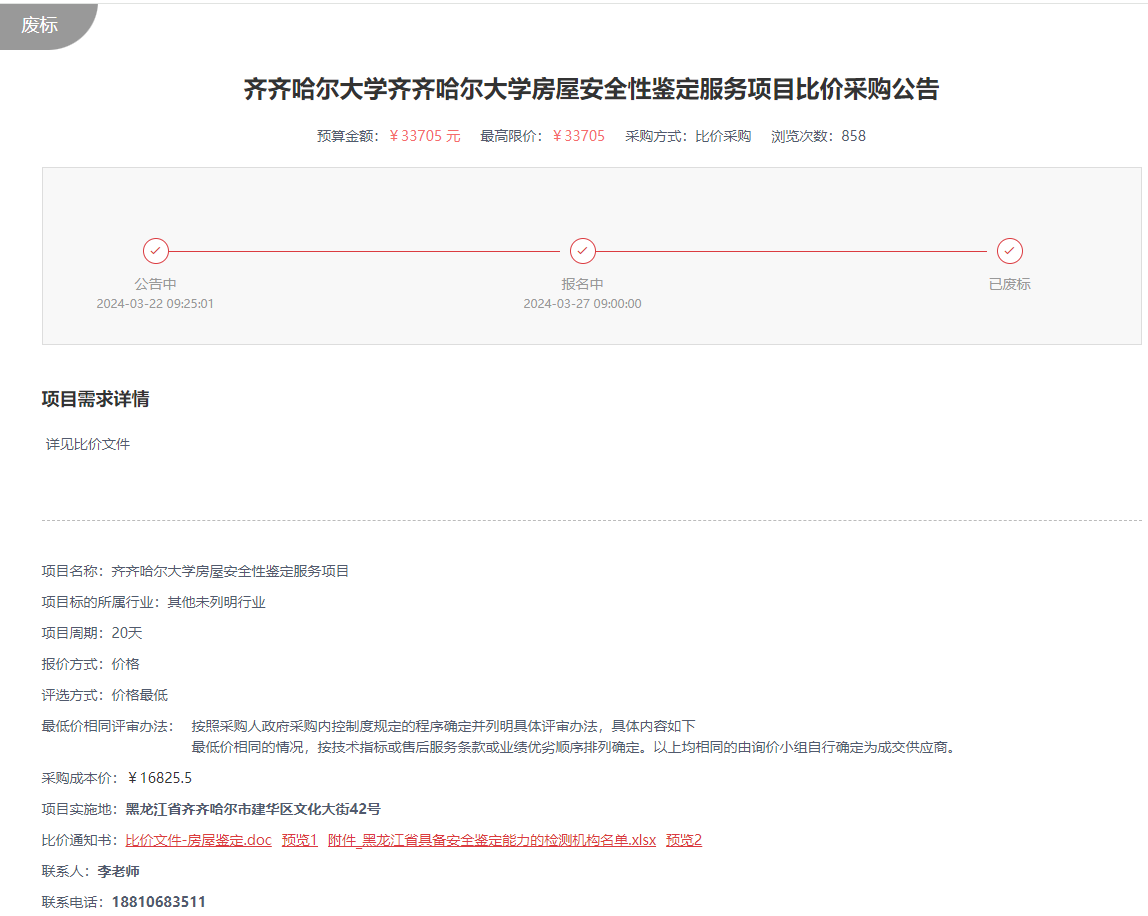Image resolution: width=1148 pixels, height=916 pixels.
Task: Click the 最高限价 value ￥33705
Action: coord(579,136)
